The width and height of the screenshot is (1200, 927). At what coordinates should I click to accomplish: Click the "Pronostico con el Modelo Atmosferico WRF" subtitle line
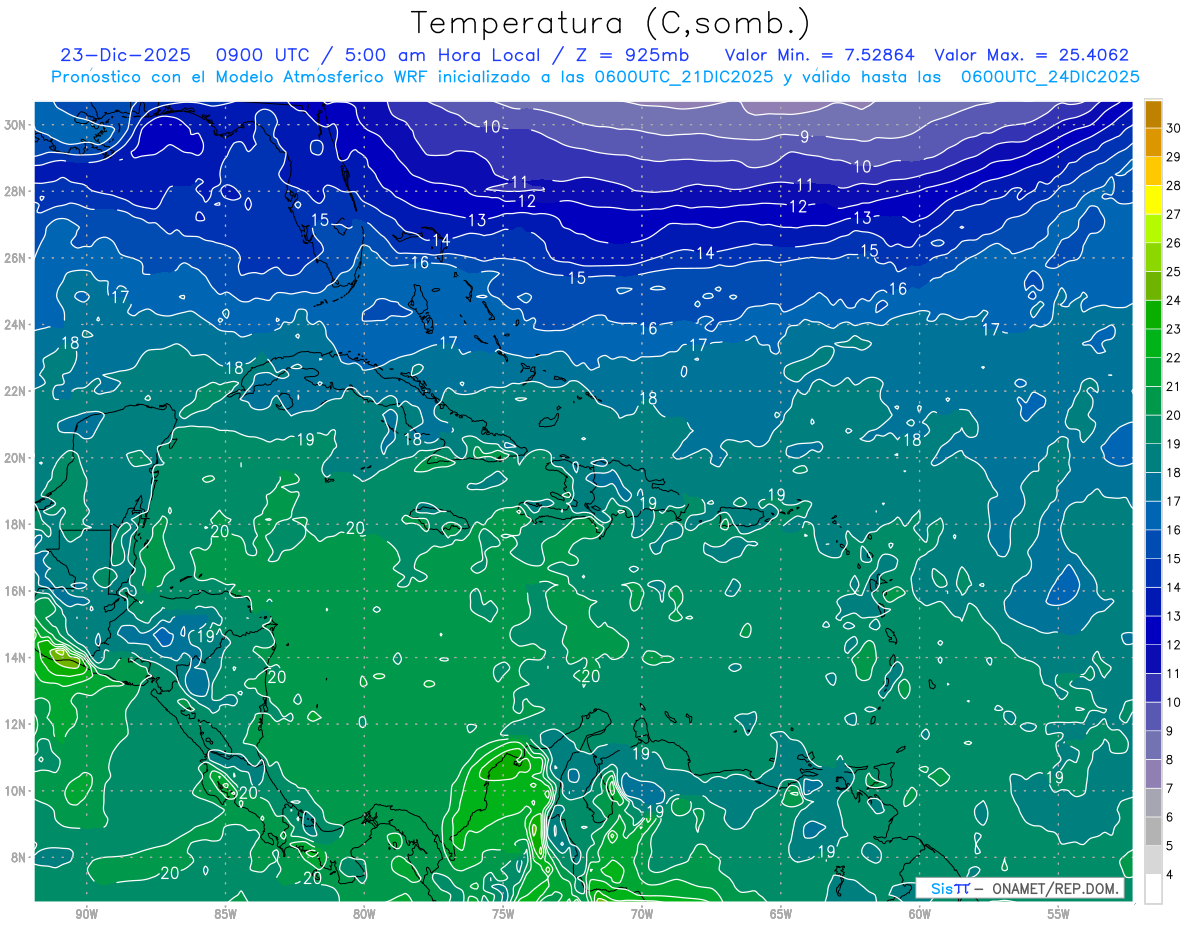click(x=595, y=77)
